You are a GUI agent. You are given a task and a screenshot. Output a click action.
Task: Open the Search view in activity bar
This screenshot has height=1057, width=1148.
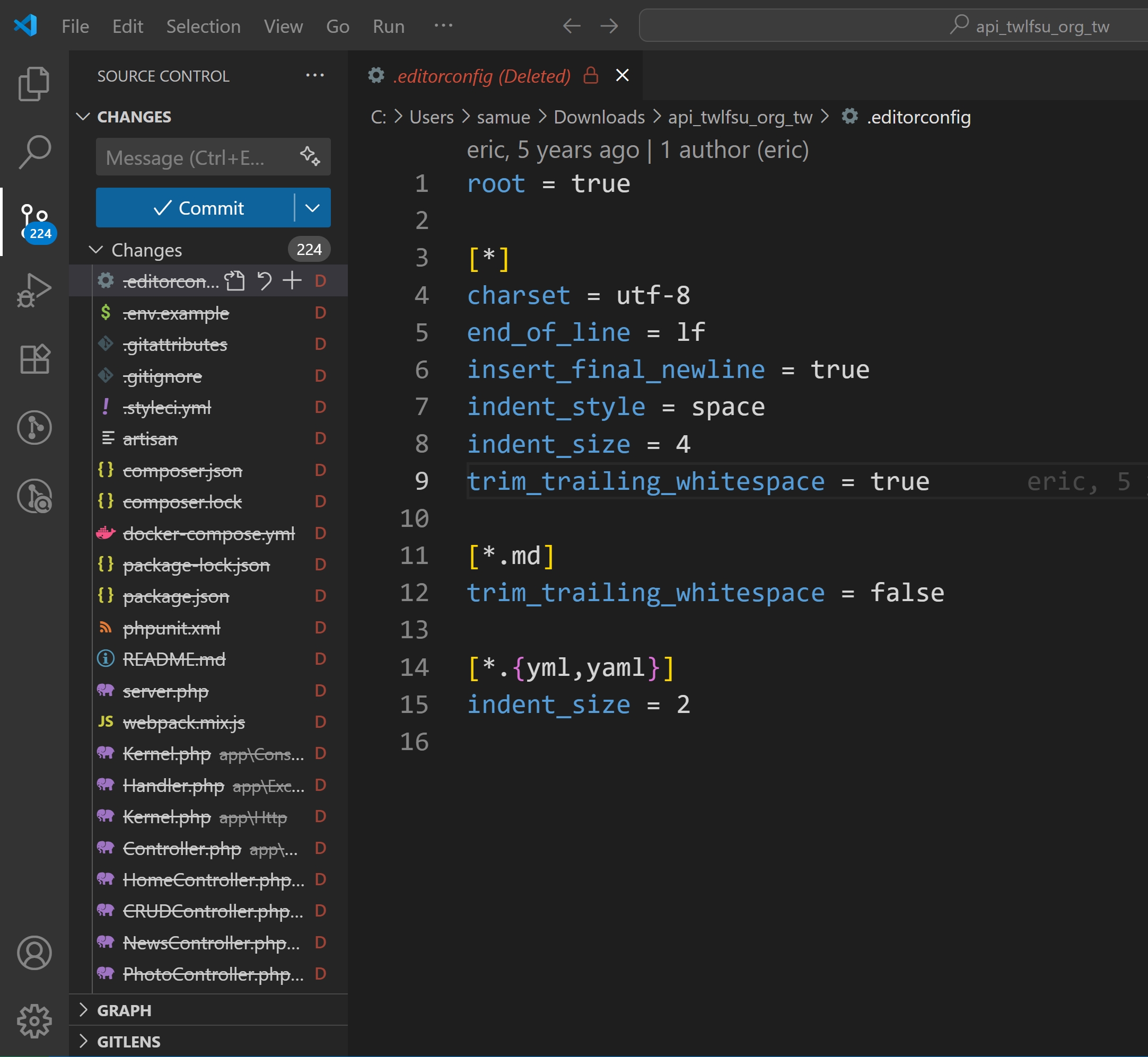[x=34, y=152]
